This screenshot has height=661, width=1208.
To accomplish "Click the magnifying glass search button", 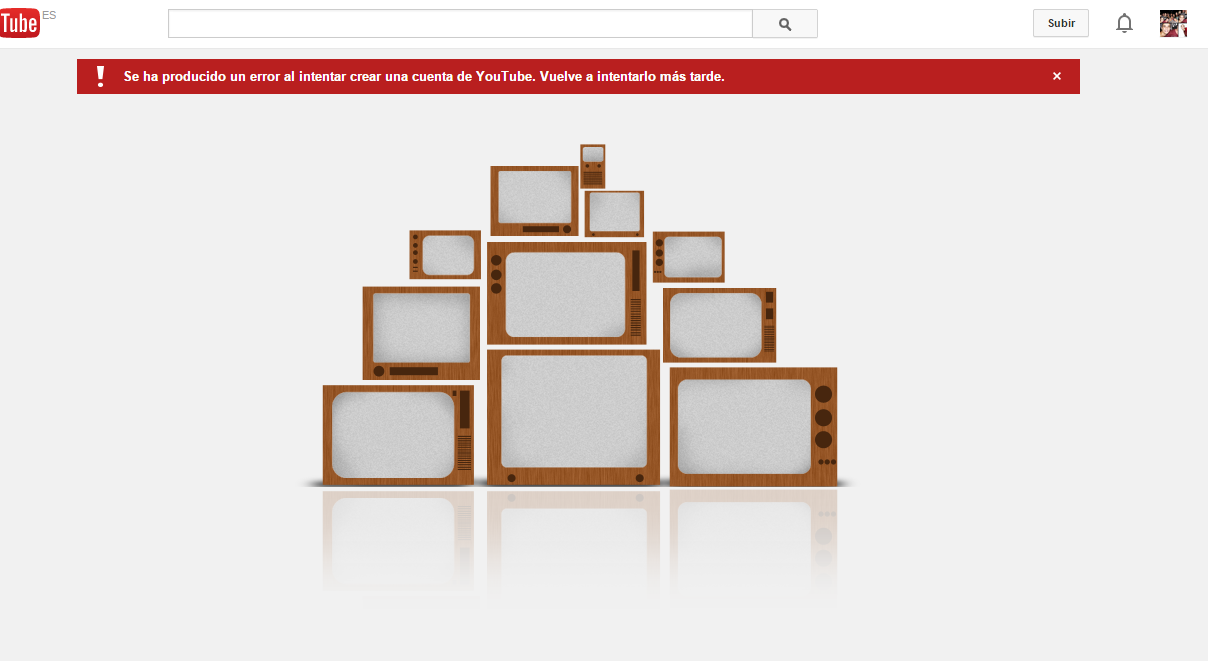I will 785,24.
